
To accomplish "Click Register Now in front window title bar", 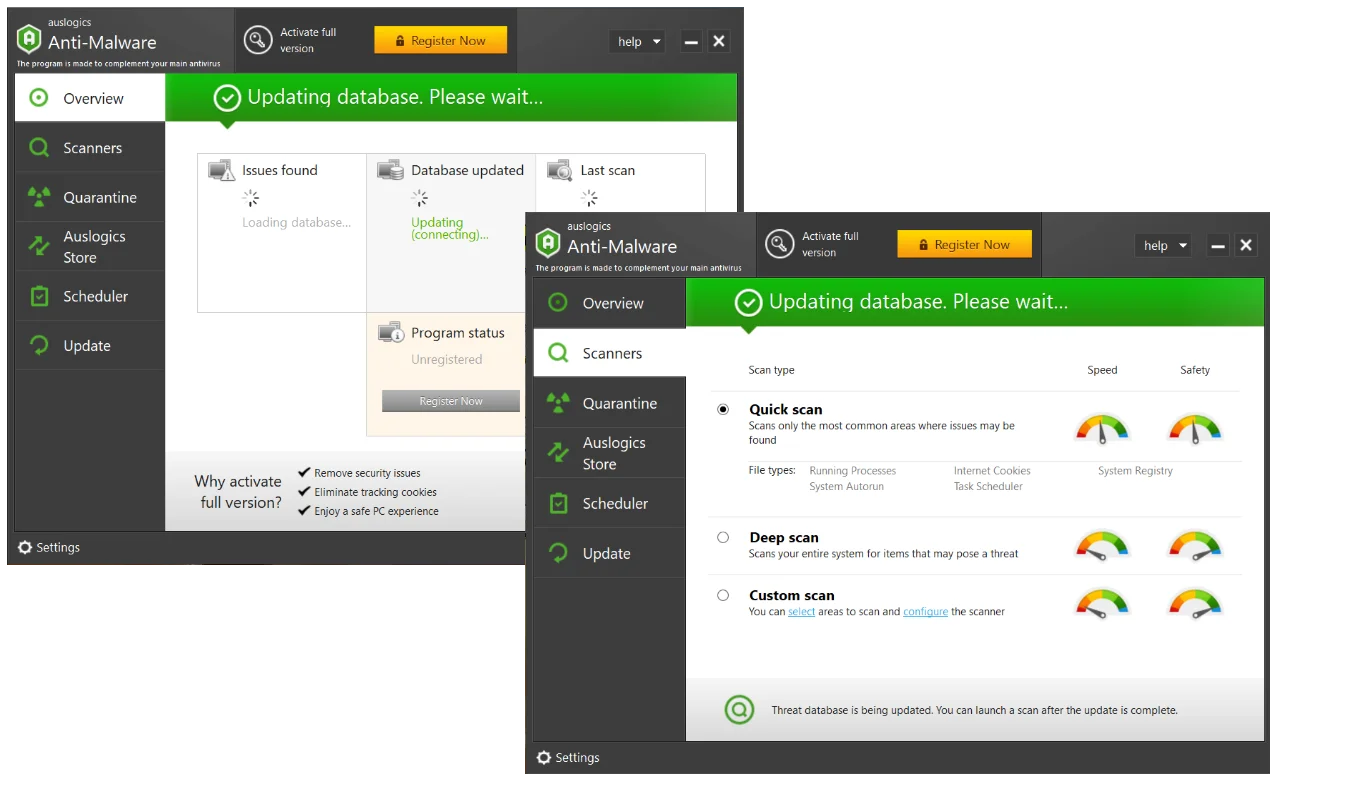I will 964,245.
